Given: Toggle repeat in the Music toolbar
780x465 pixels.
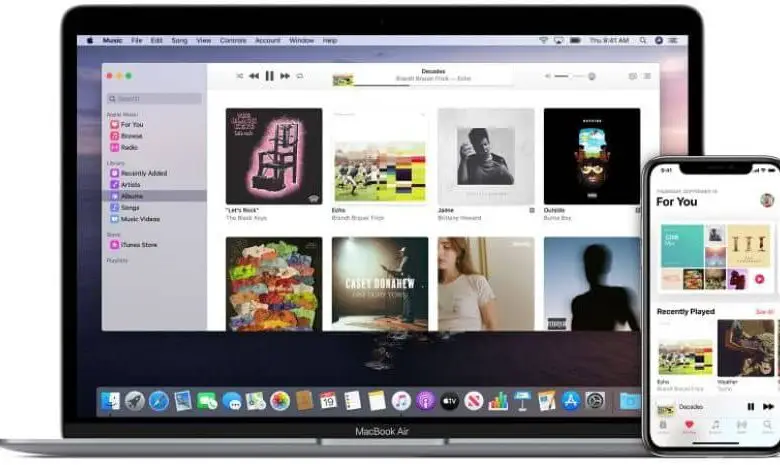Looking at the screenshot, I should [x=299, y=76].
